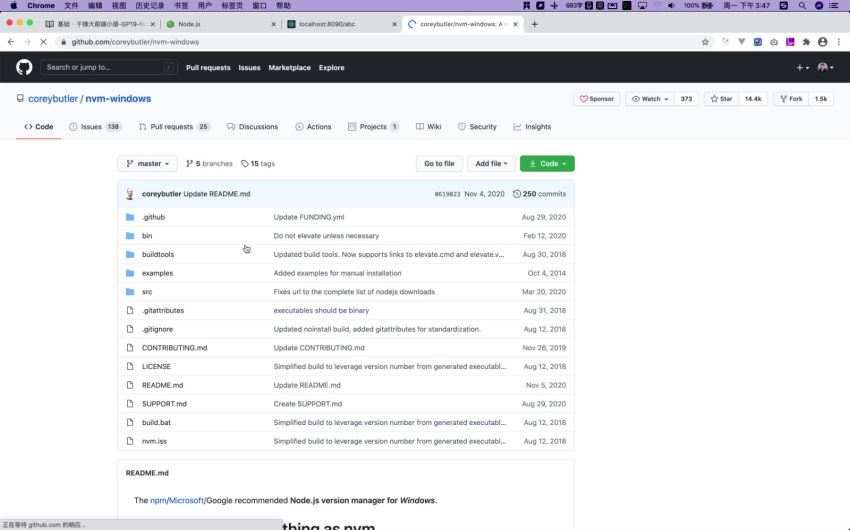Image resolution: width=850 pixels, height=530 pixels.
Task: Close the localhost:8090/abc tab
Action: [x=394, y=24]
